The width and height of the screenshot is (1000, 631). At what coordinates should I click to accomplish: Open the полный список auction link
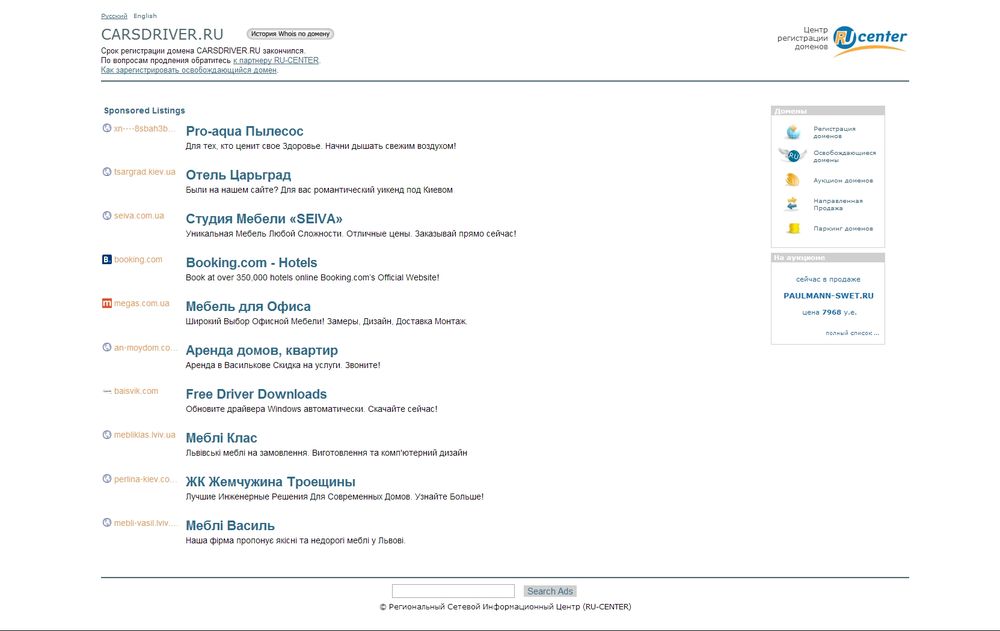pos(852,333)
